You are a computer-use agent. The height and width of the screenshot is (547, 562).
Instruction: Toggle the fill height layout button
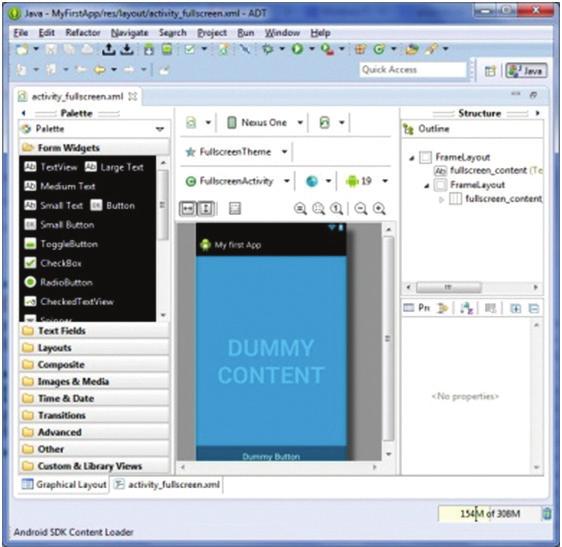[x=206, y=208]
